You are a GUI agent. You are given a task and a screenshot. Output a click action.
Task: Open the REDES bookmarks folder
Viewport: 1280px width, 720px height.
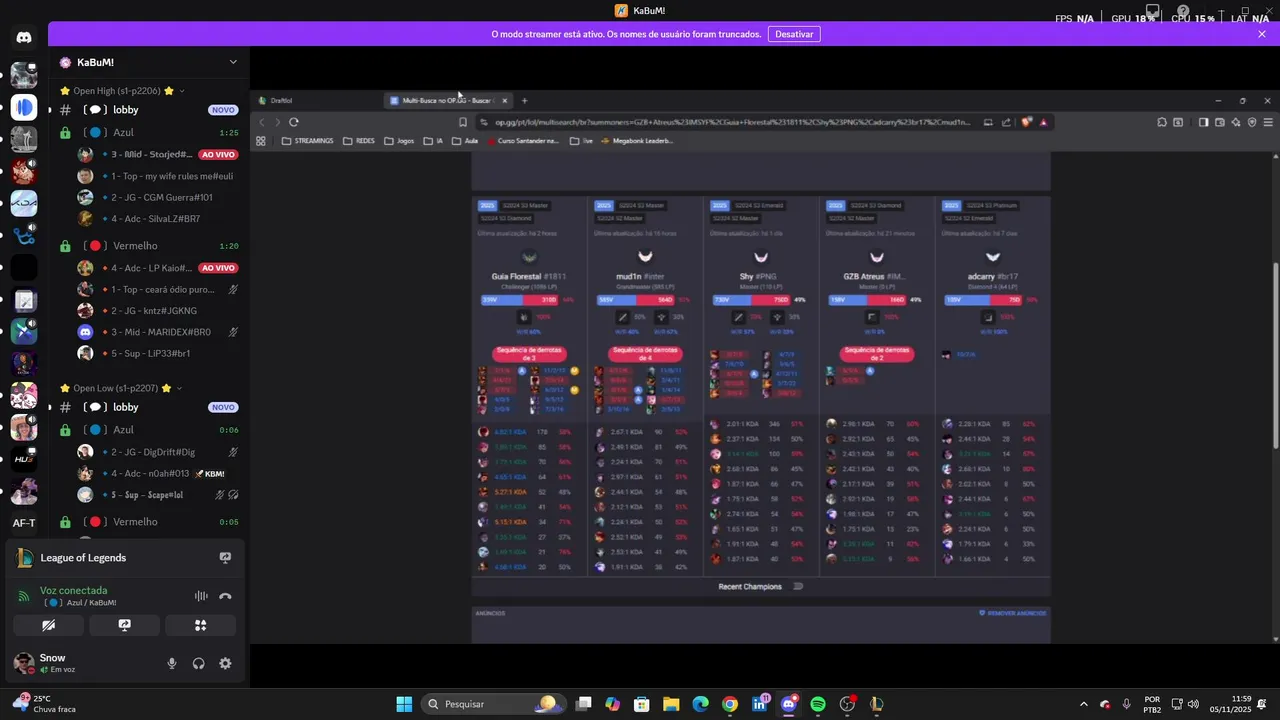tap(359, 141)
